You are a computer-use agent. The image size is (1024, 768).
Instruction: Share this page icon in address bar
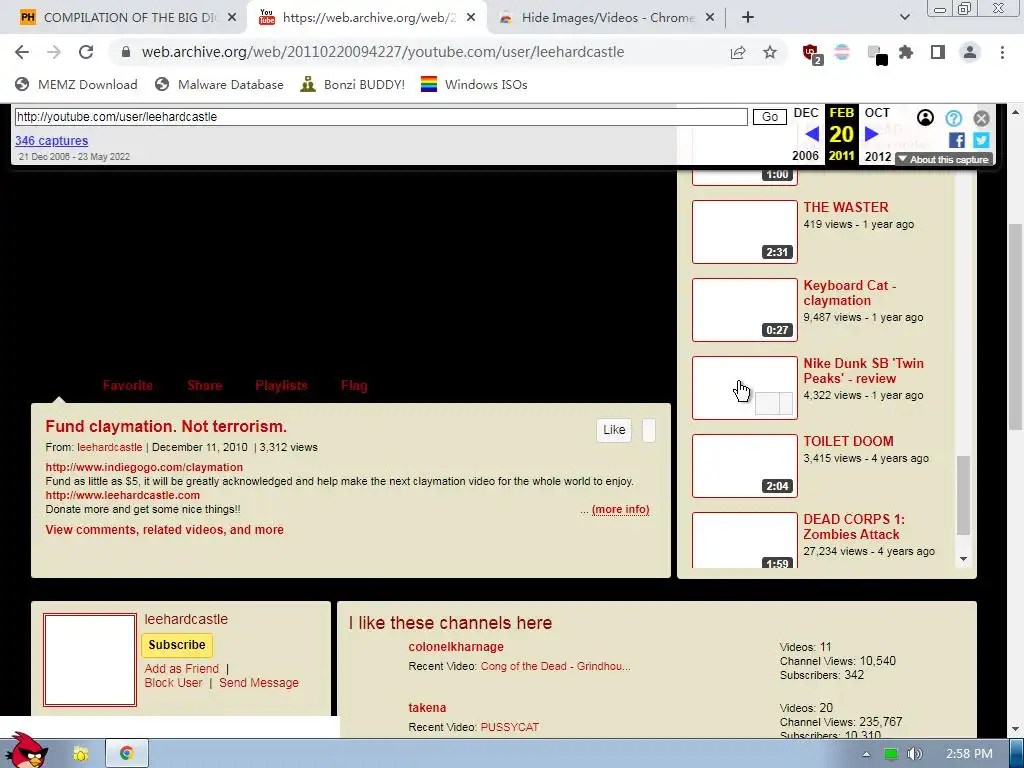click(x=738, y=52)
